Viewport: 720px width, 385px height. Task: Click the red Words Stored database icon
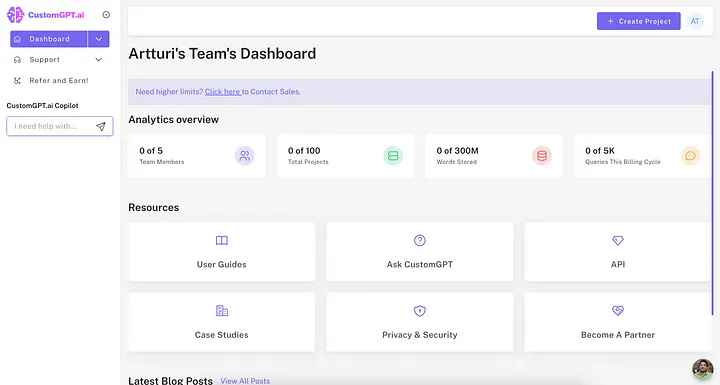542,156
